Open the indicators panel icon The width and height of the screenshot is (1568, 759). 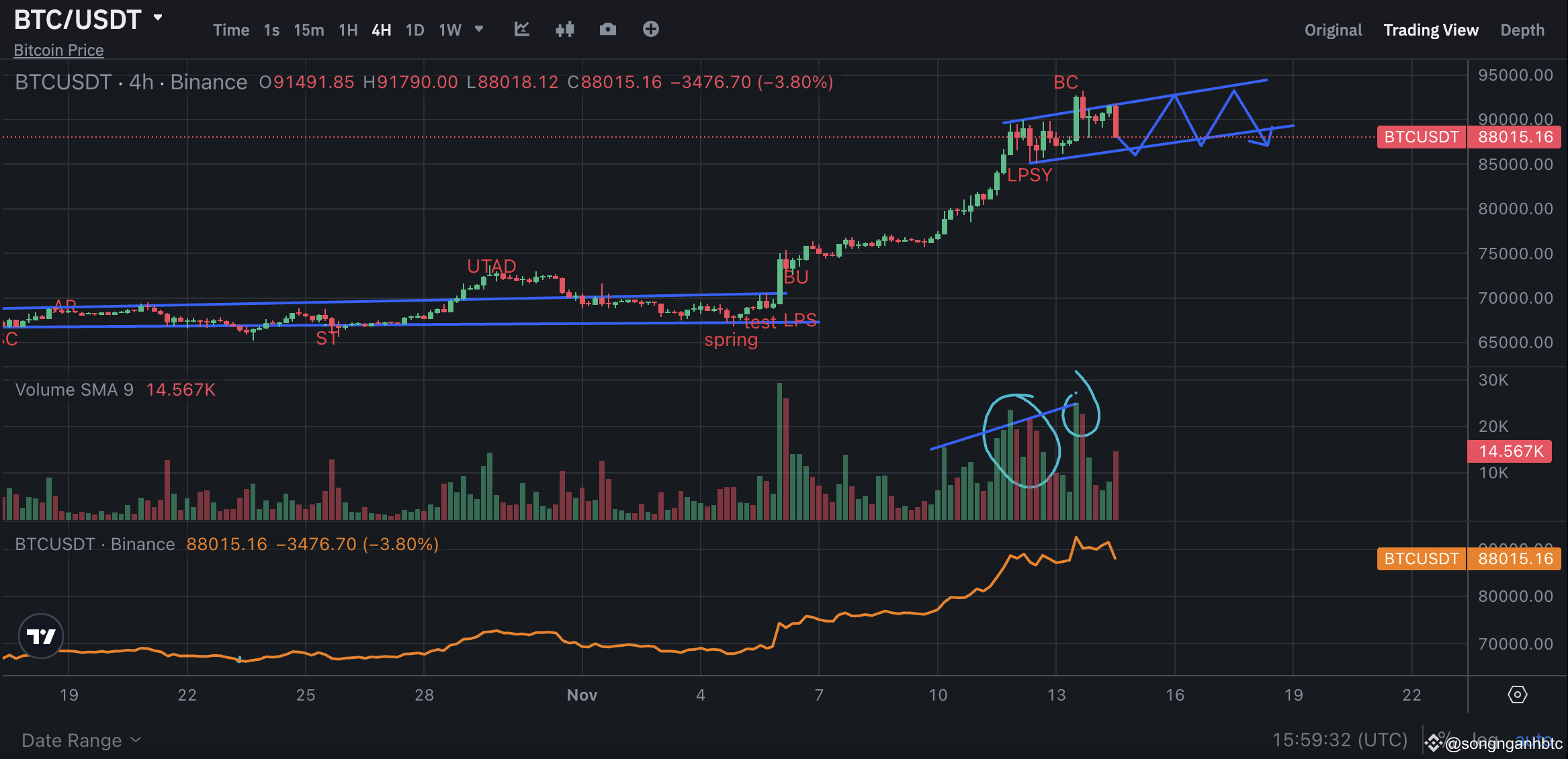(x=522, y=30)
